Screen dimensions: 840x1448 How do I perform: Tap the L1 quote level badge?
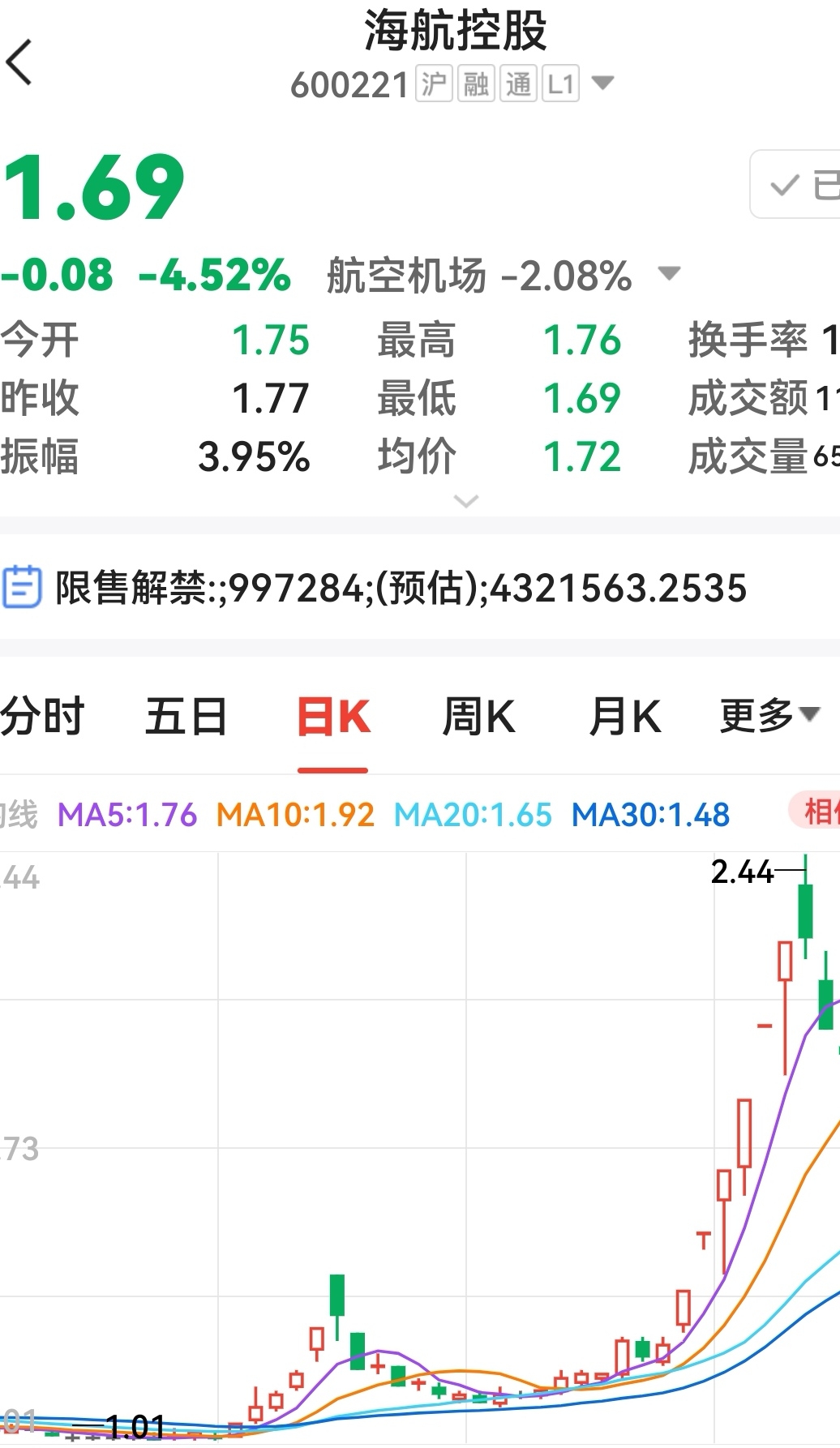coord(560,84)
